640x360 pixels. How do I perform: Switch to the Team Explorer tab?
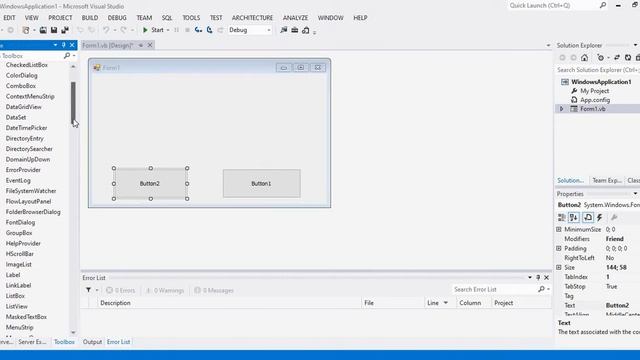[607, 180]
